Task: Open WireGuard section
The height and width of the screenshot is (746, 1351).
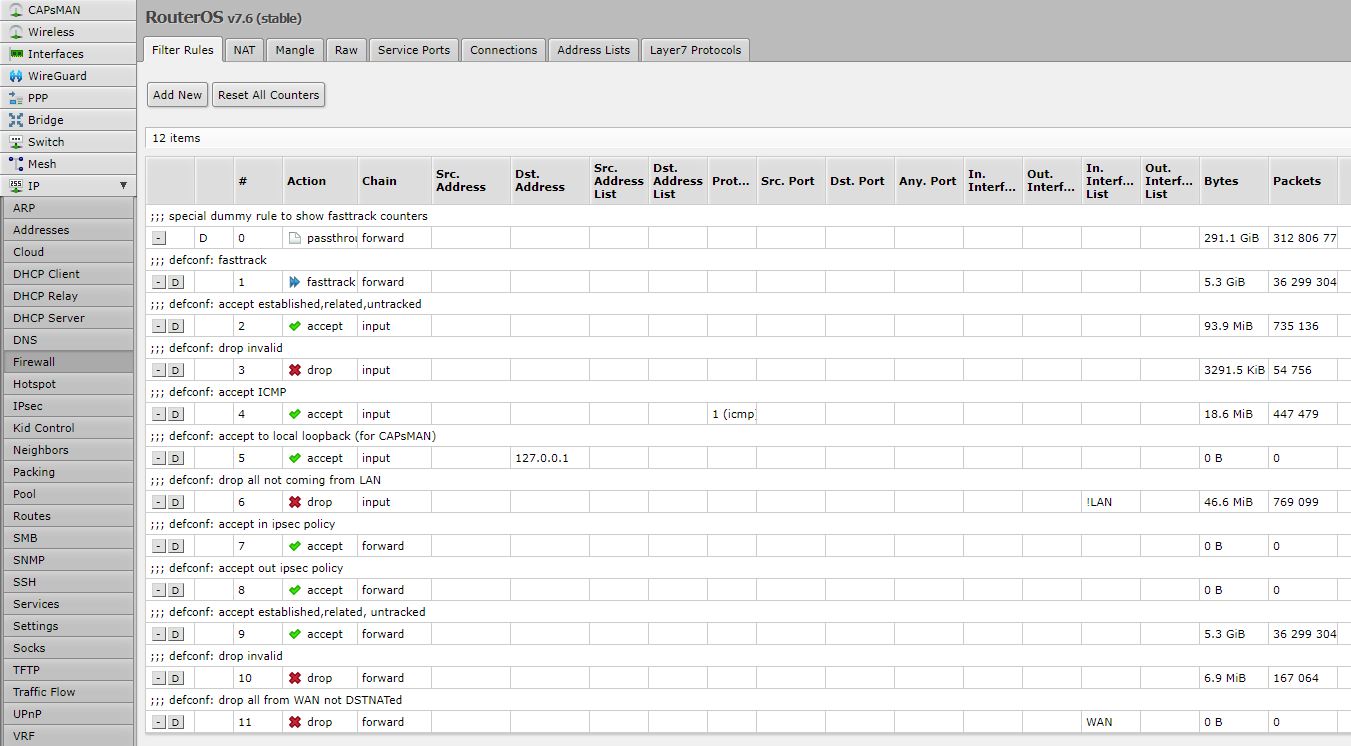Action: pyautogui.click(x=67, y=76)
